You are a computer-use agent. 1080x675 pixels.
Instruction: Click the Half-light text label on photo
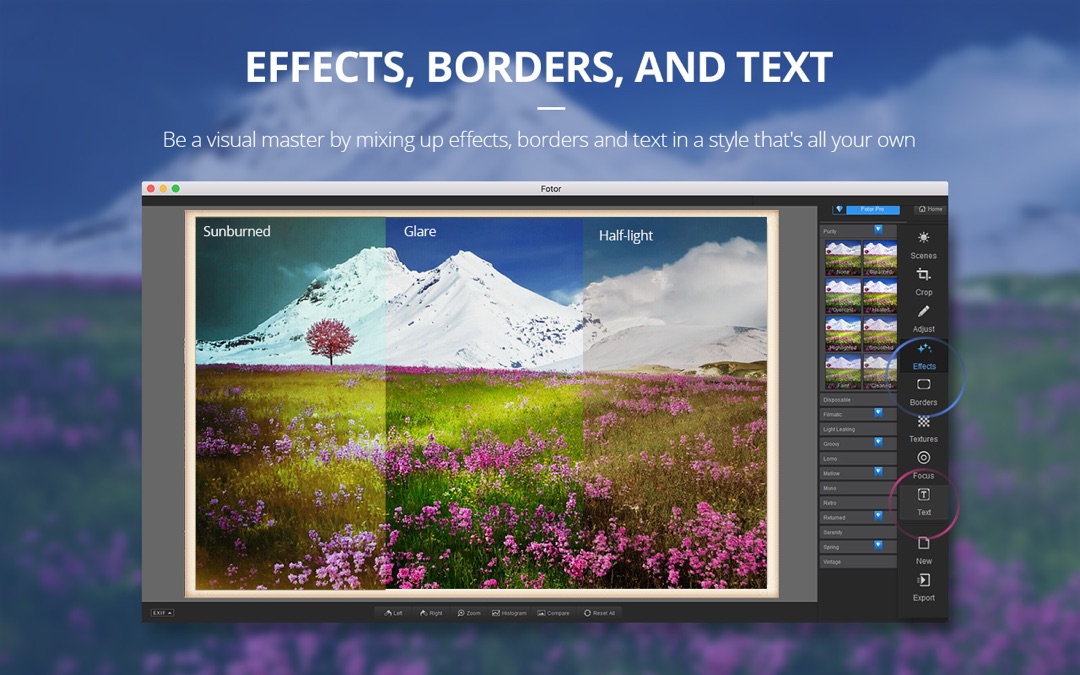(x=625, y=236)
